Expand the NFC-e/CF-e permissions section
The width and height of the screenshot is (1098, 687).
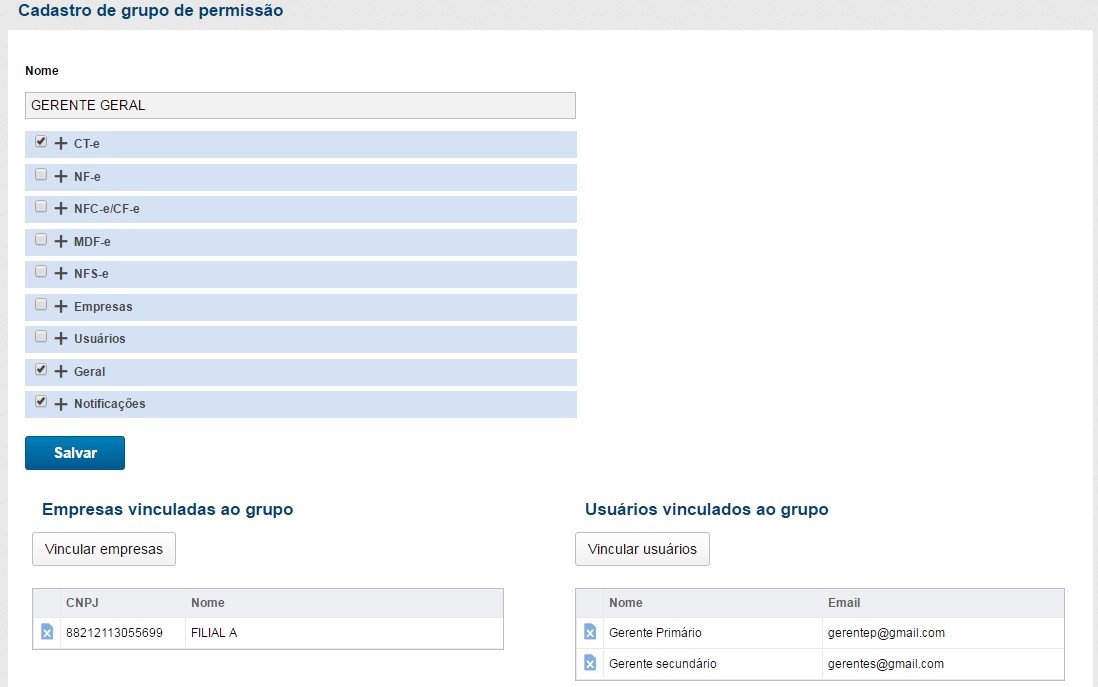(x=61, y=209)
